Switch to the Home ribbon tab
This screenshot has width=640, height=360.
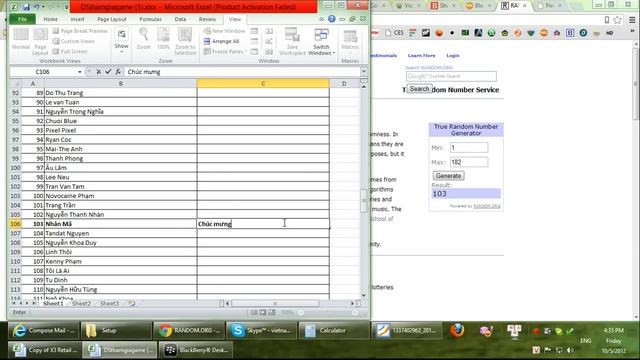tap(51, 19)
